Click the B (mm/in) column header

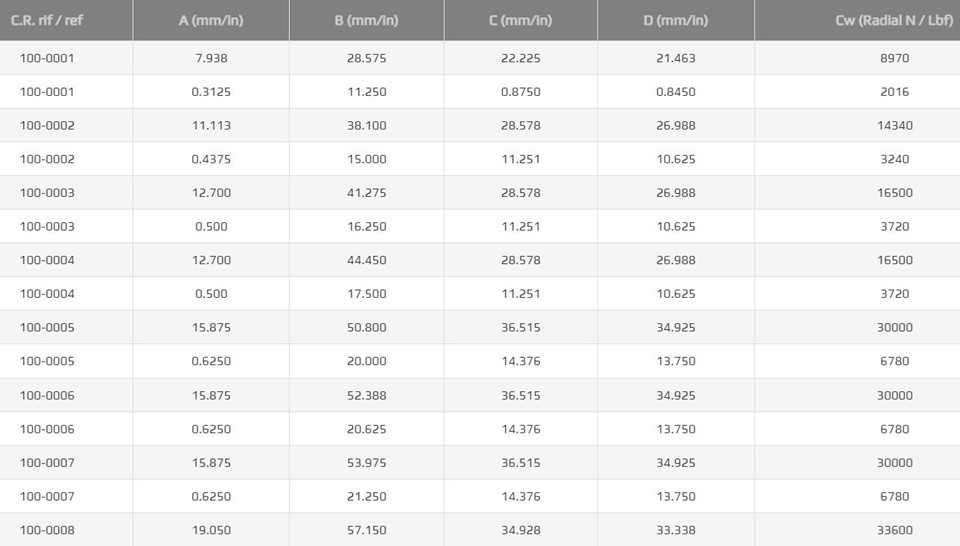click(x=367, y=20)
